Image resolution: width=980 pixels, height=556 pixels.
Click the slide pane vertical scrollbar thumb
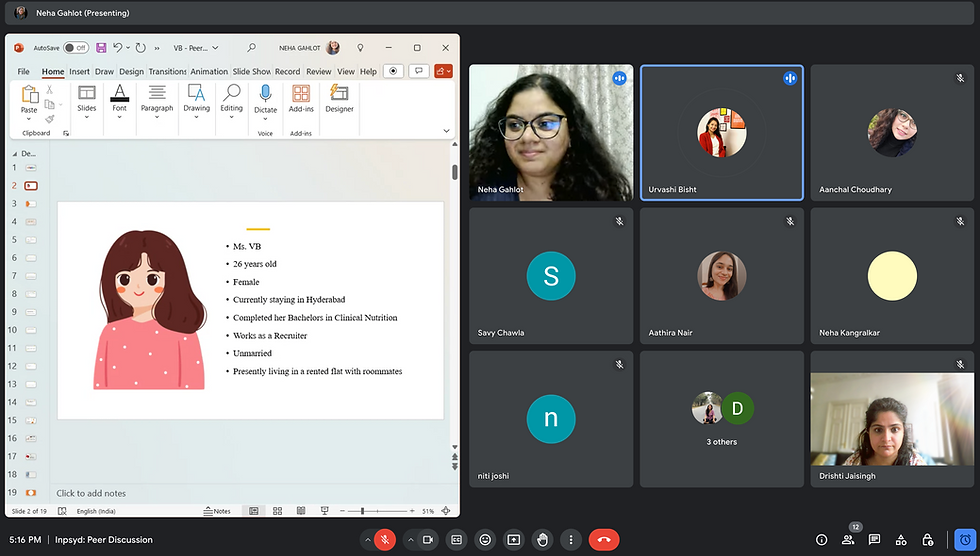(x=454, y=172)
